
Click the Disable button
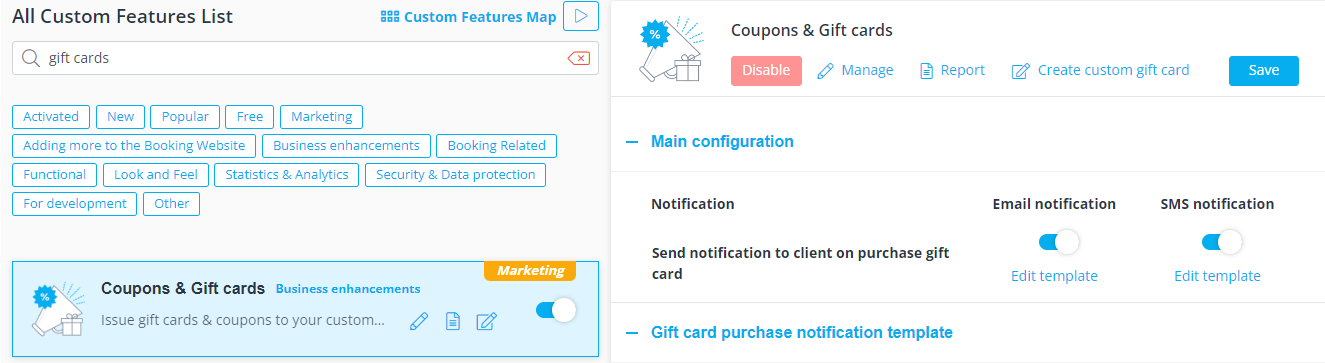(x=766, y=70)
